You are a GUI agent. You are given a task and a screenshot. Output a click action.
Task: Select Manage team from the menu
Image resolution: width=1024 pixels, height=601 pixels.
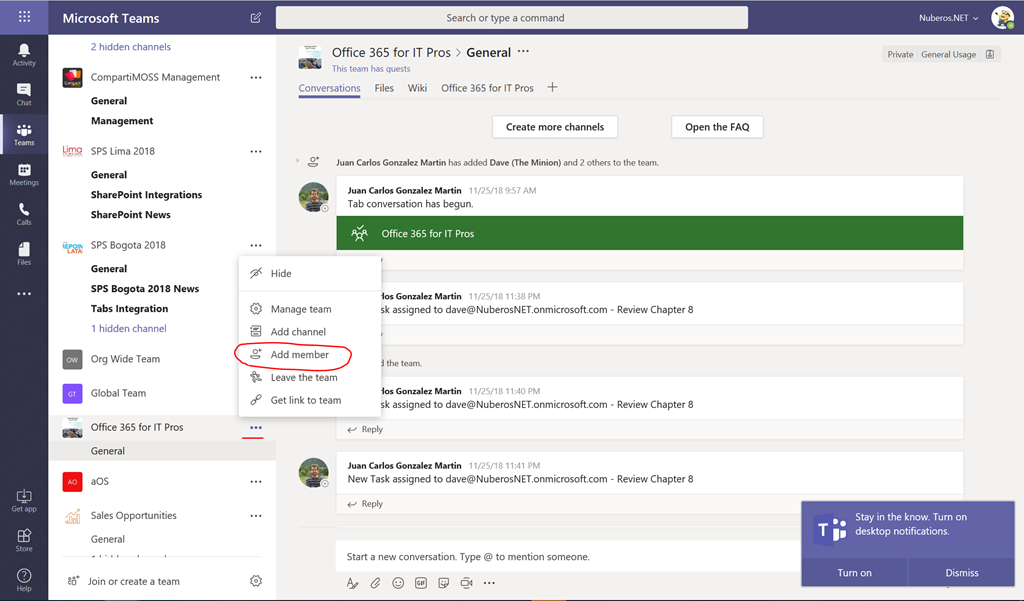[x=310, y=309]
